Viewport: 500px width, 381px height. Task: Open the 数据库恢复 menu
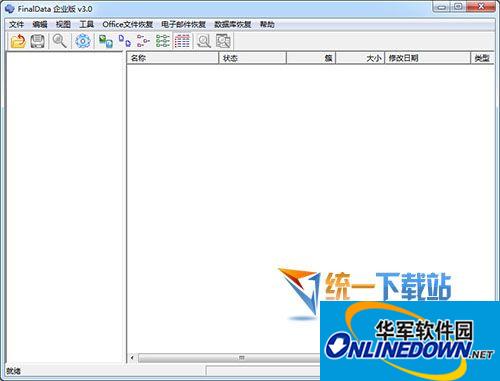click(x=232, y=24)
